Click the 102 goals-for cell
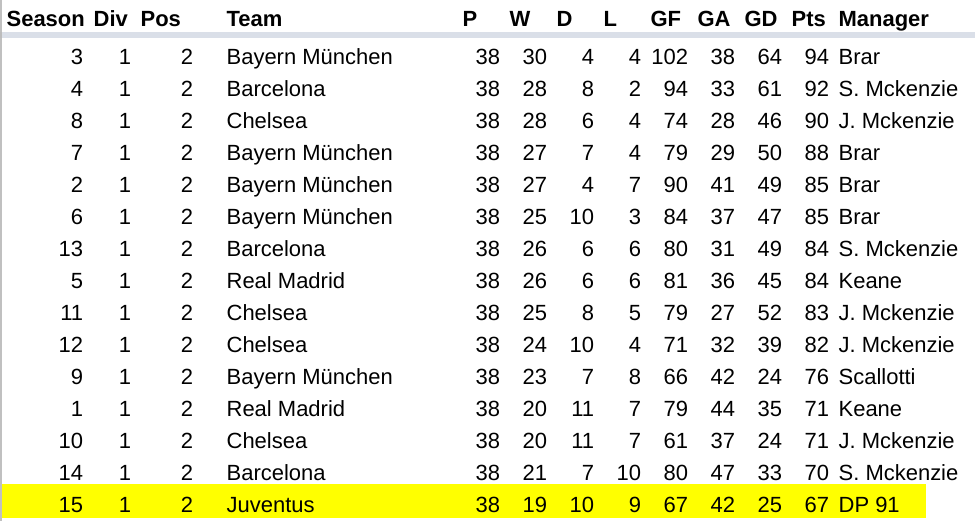This screenshot has height=521, width=975. tap(669, 57)
